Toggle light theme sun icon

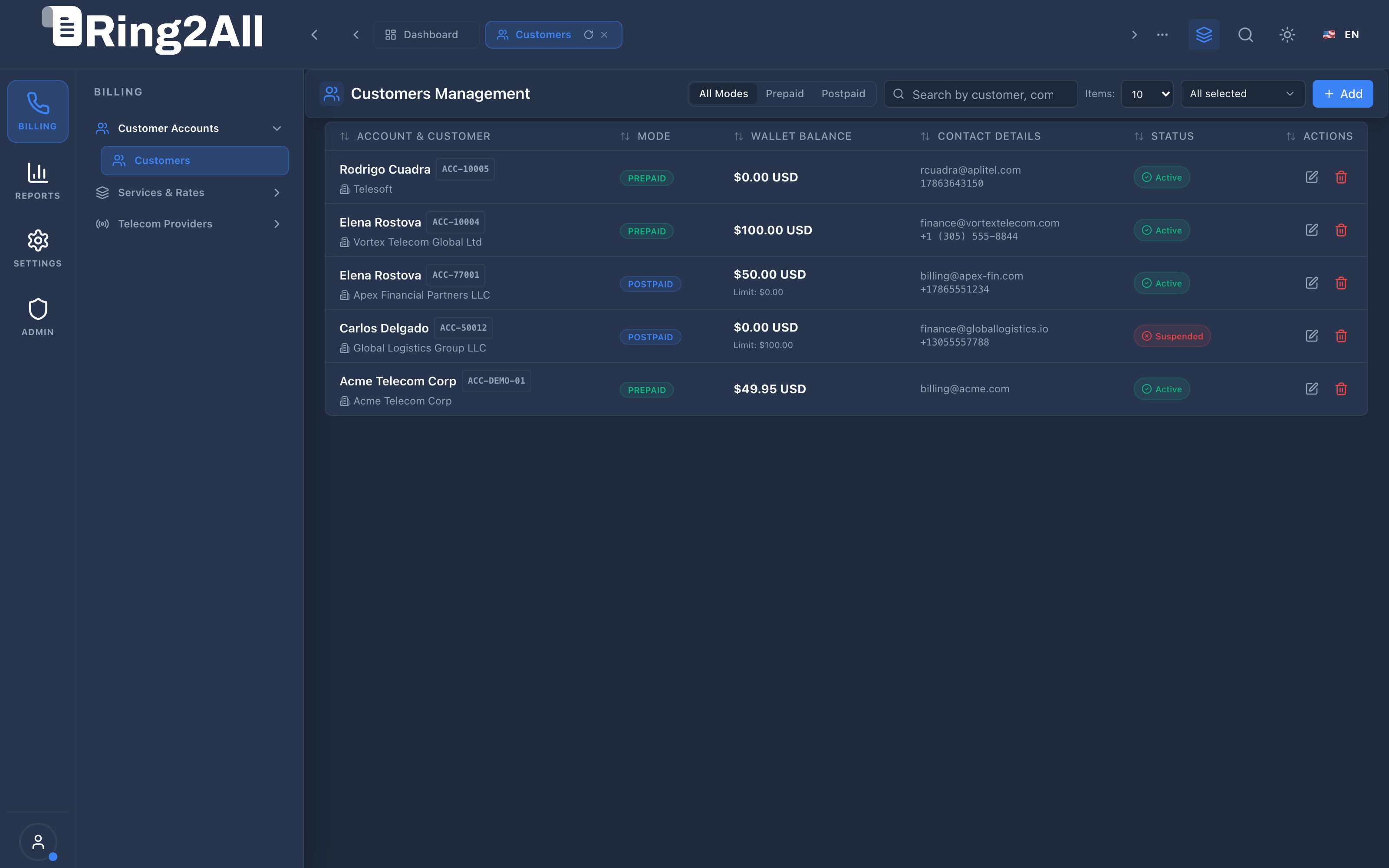[1287, 34]
